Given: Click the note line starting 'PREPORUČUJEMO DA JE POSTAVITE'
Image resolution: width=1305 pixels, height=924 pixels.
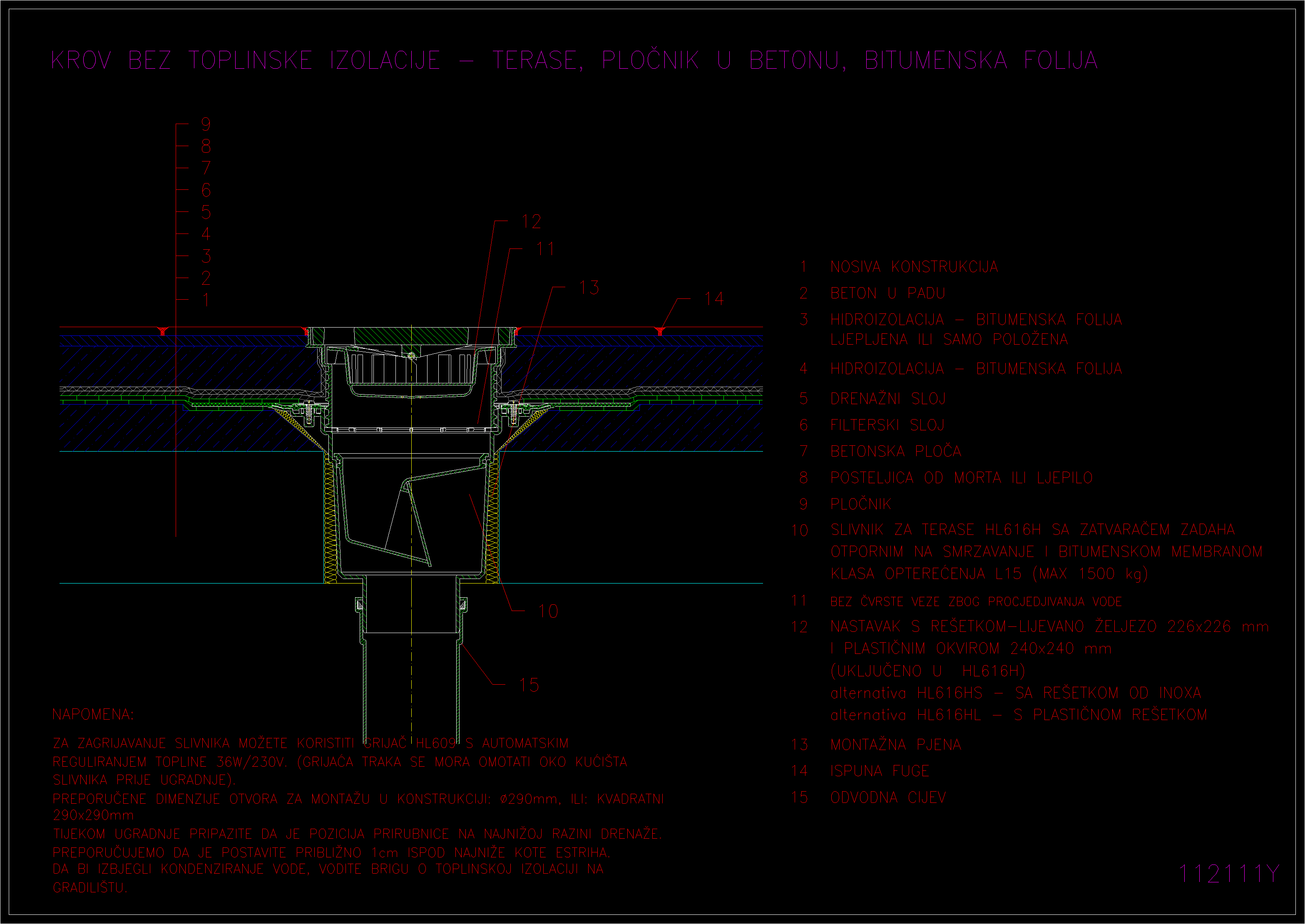Looking at the screenshot, I should (331, 853).
